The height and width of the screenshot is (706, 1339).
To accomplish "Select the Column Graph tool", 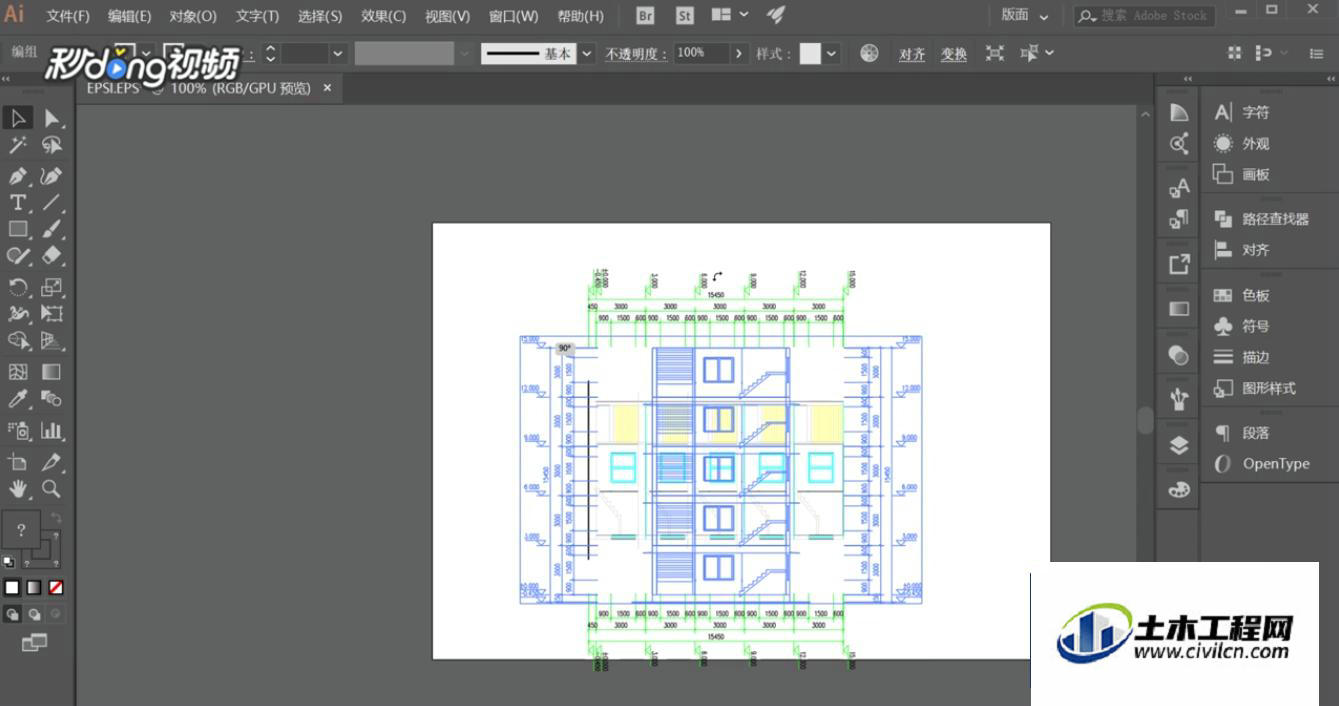I will click(52, 431).
